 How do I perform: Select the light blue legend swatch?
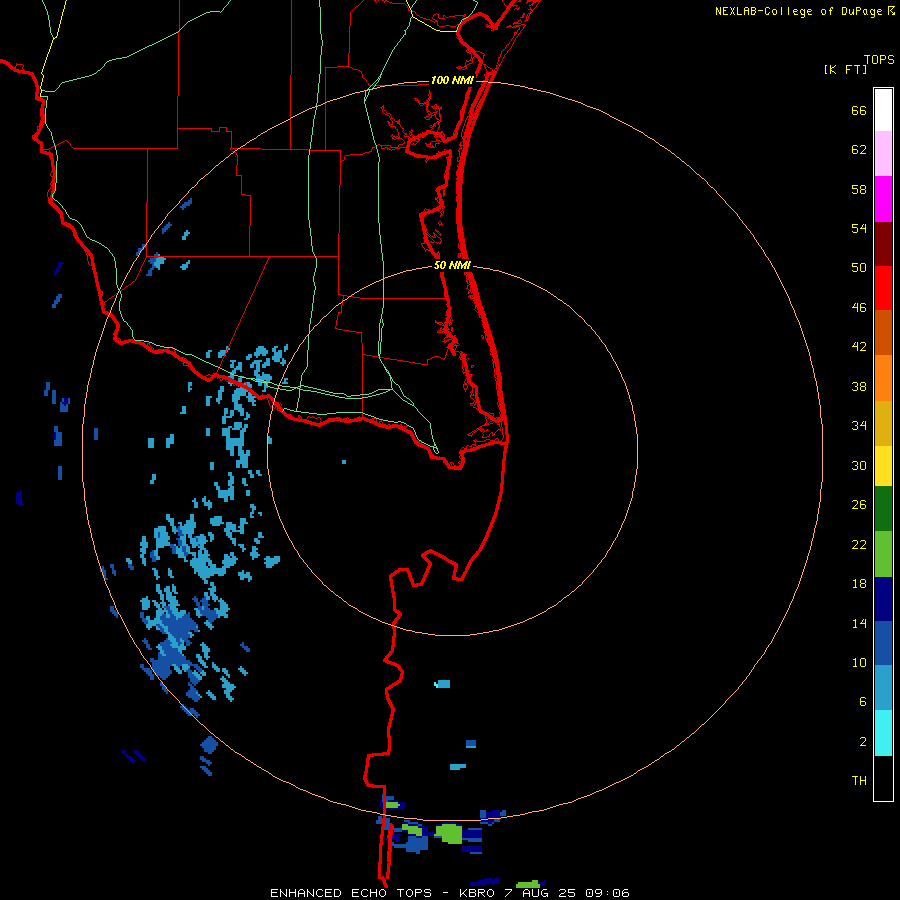[x=883, y=688]
